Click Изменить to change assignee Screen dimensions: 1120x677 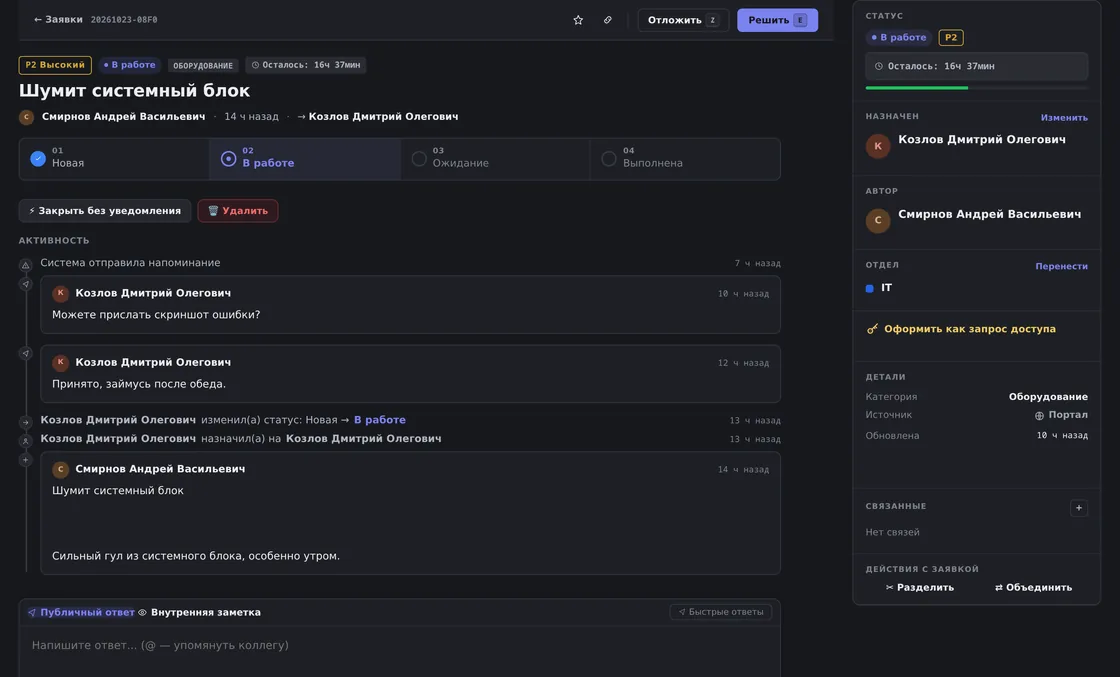(1064, 118)
